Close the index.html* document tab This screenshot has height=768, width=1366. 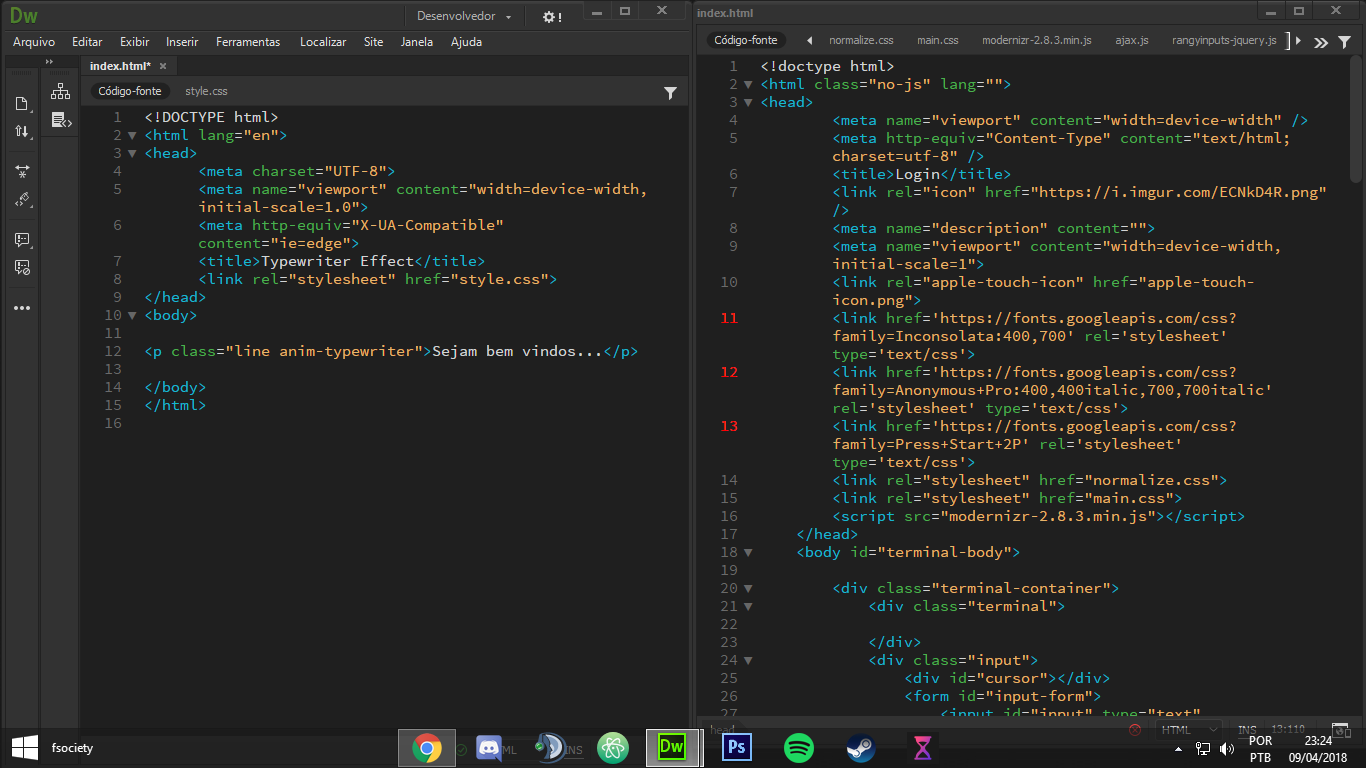(163, 66)
